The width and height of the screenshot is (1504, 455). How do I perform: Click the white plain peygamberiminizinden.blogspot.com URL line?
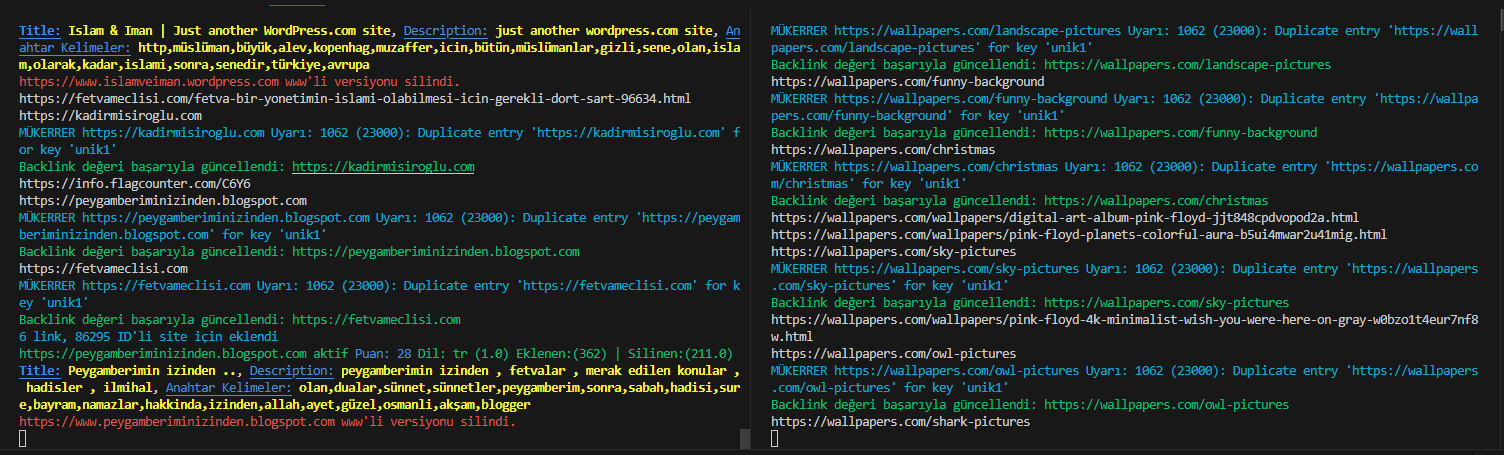click(x=163, y=201)
